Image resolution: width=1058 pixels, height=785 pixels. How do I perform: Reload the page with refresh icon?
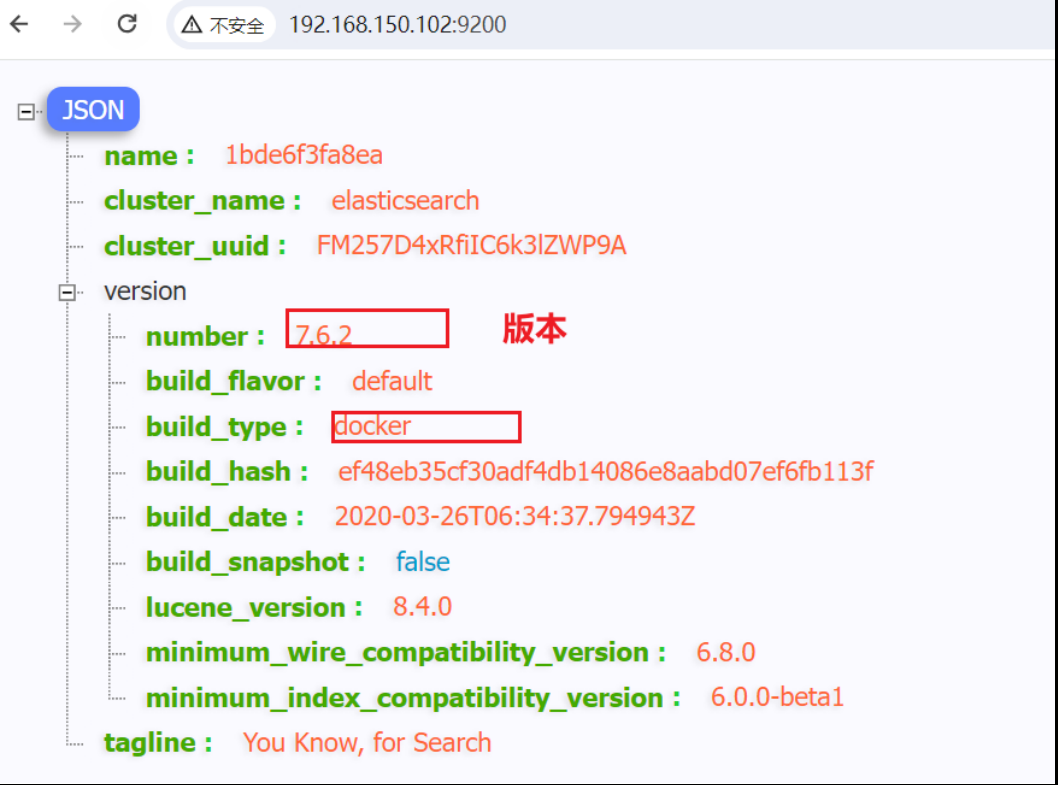pyautogui.click(x=127, y=24)
